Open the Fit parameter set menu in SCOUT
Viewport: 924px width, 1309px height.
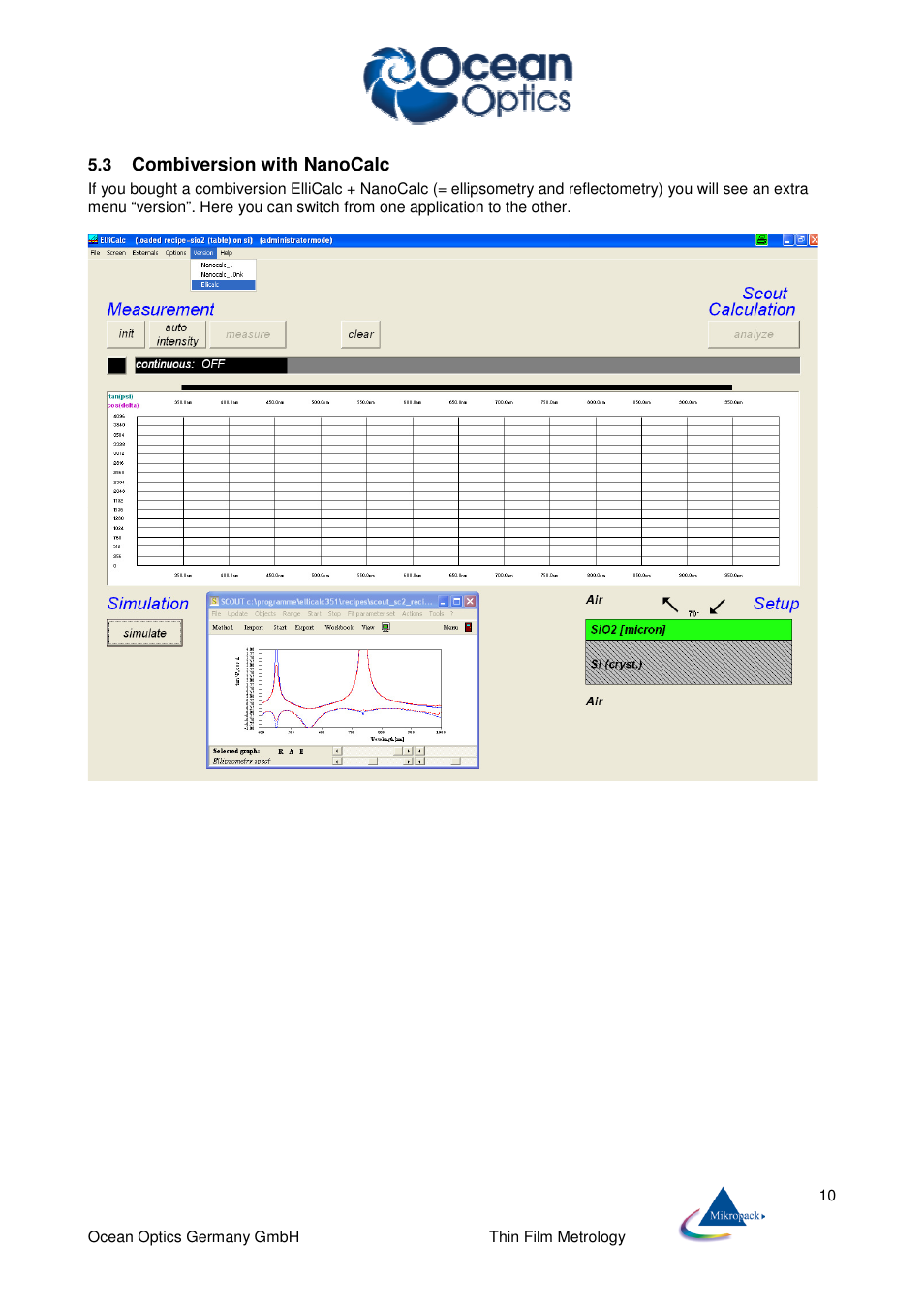(371, 613)
